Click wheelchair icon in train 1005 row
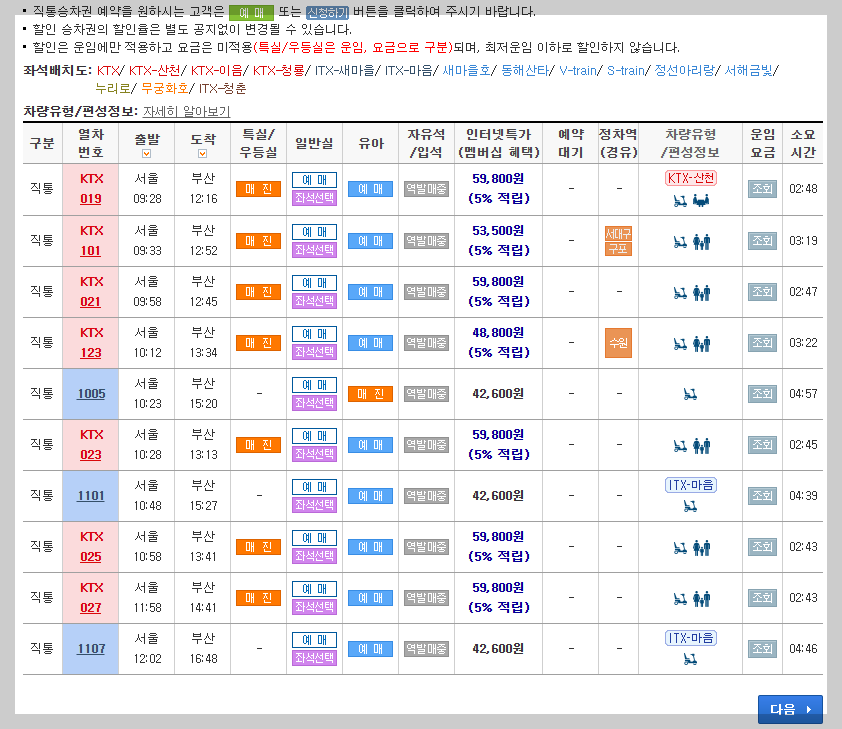Viewport: 842px width, 729px height. click(690, 395)
